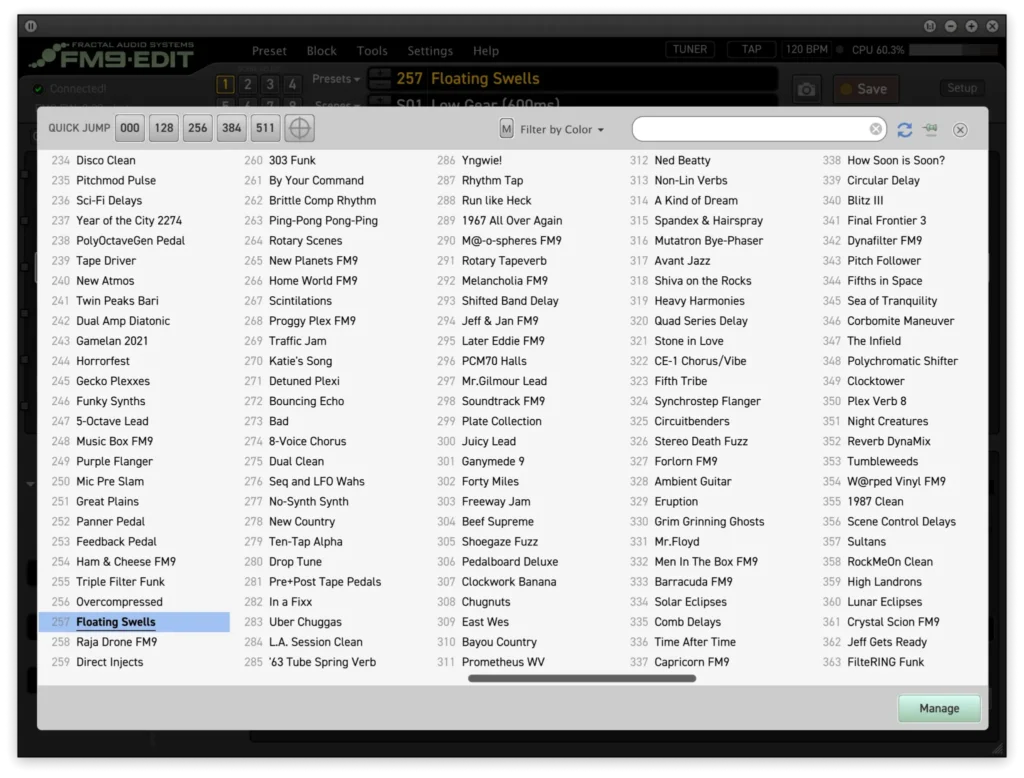
Task: Click the blue refresh preset list icon
Action: [x=905, y=130]
